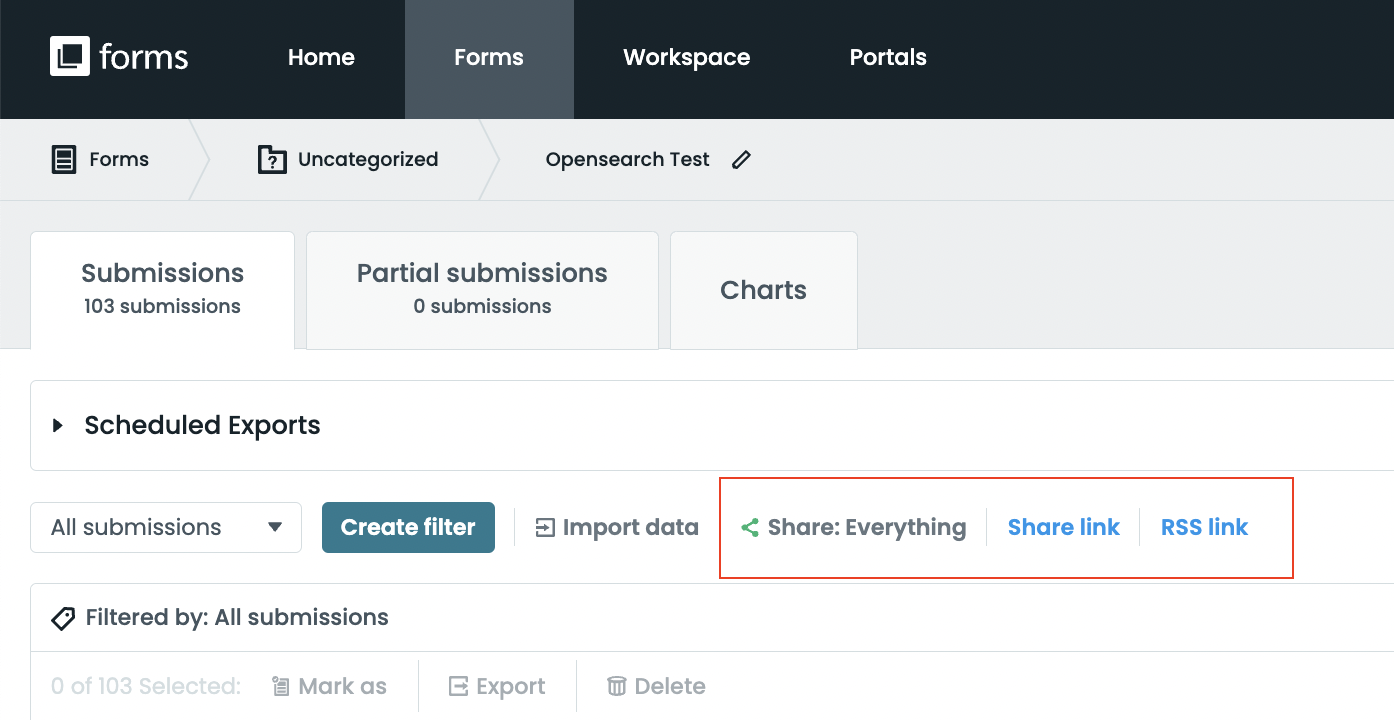The height and width of the screenshot is (720, 1394).
Task: Click the Mark as clipboard icon
Action: point(281,686)
